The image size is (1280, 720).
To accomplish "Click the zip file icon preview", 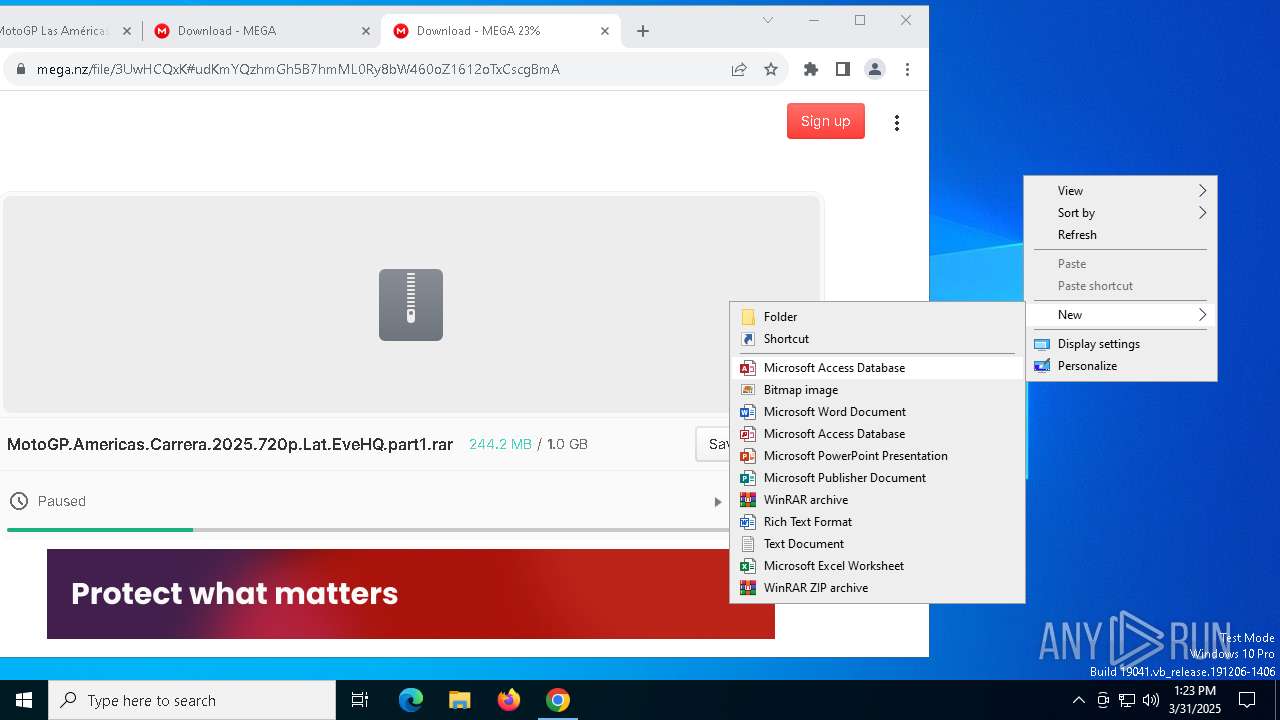I will (x=411, y=305).
